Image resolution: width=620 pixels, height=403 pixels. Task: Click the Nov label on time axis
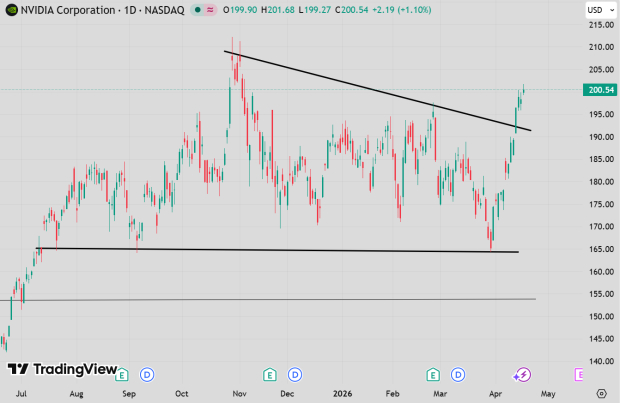coord(240,394)
